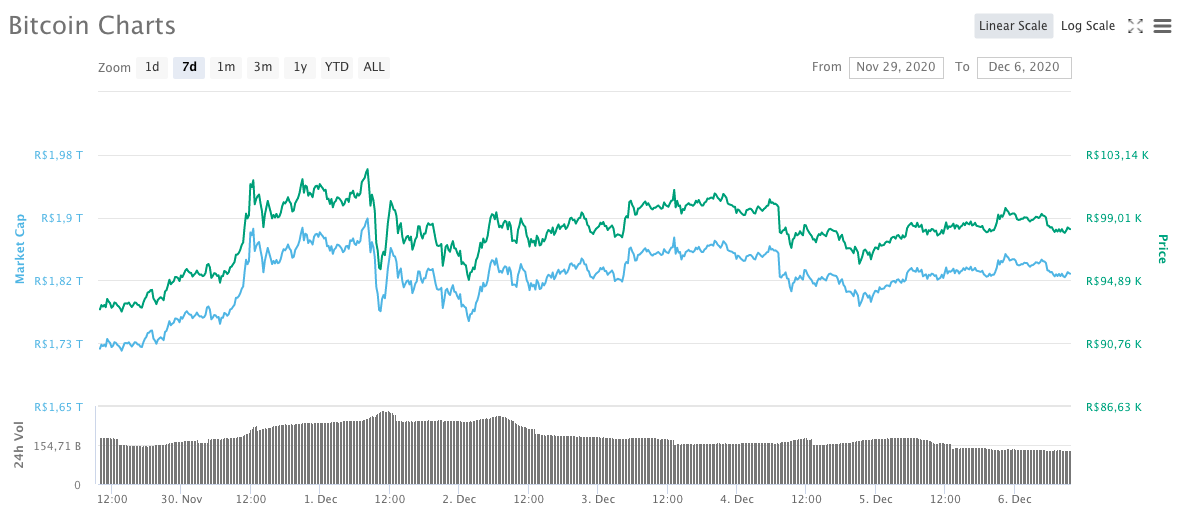
Task: Click the R$1,82 T market cap label
Action: point(59,281)
